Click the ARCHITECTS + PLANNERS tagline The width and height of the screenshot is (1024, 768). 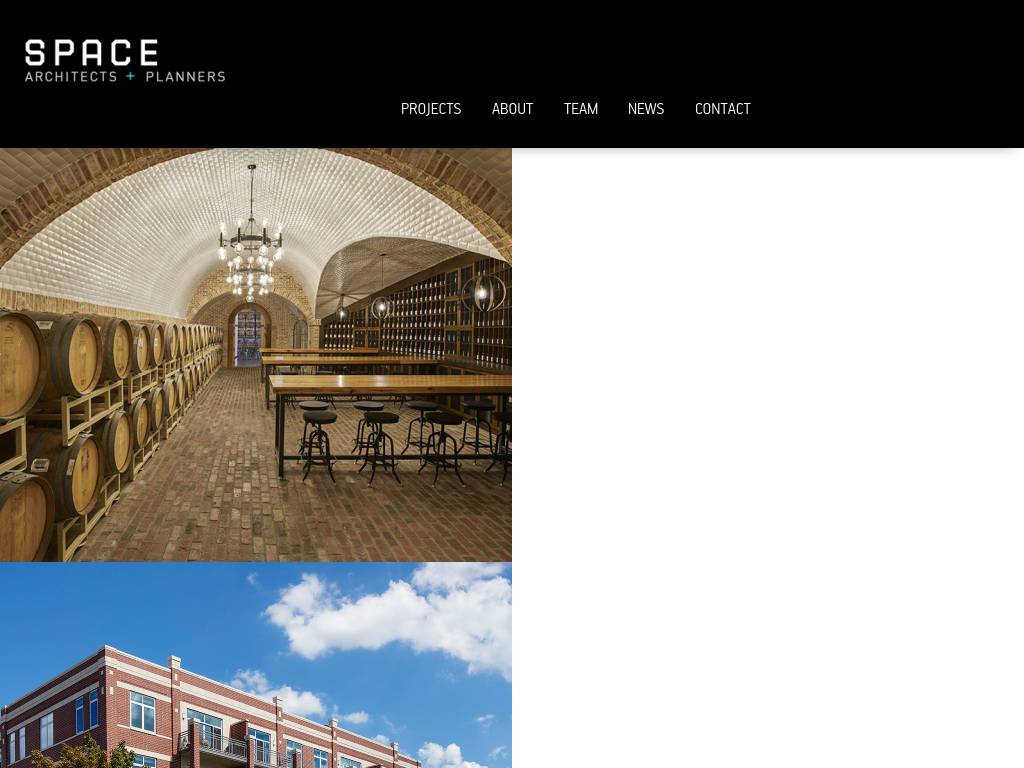(x=125, y=76)
